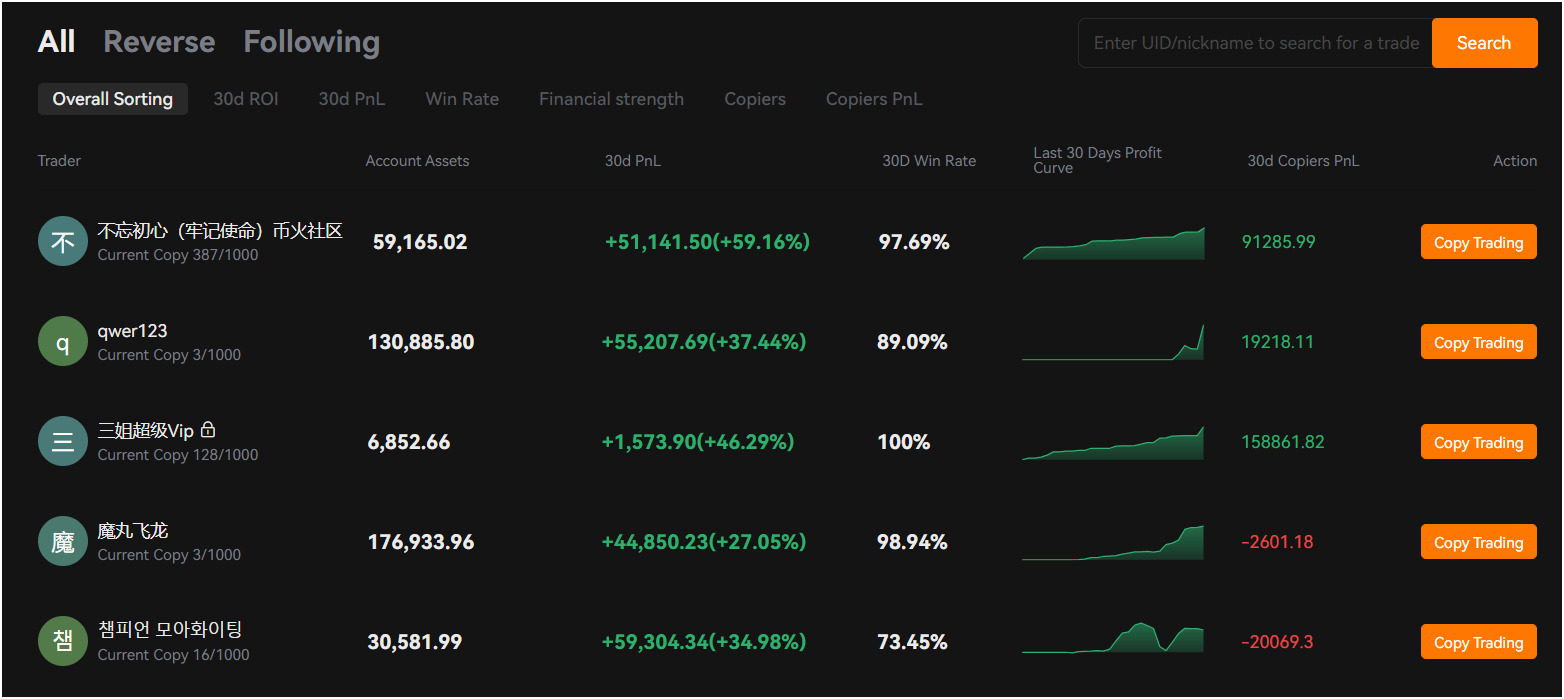1564x699 pixels.
Task: Click the lock icon beside 三姐超级Vip
Action: point(208,430)
